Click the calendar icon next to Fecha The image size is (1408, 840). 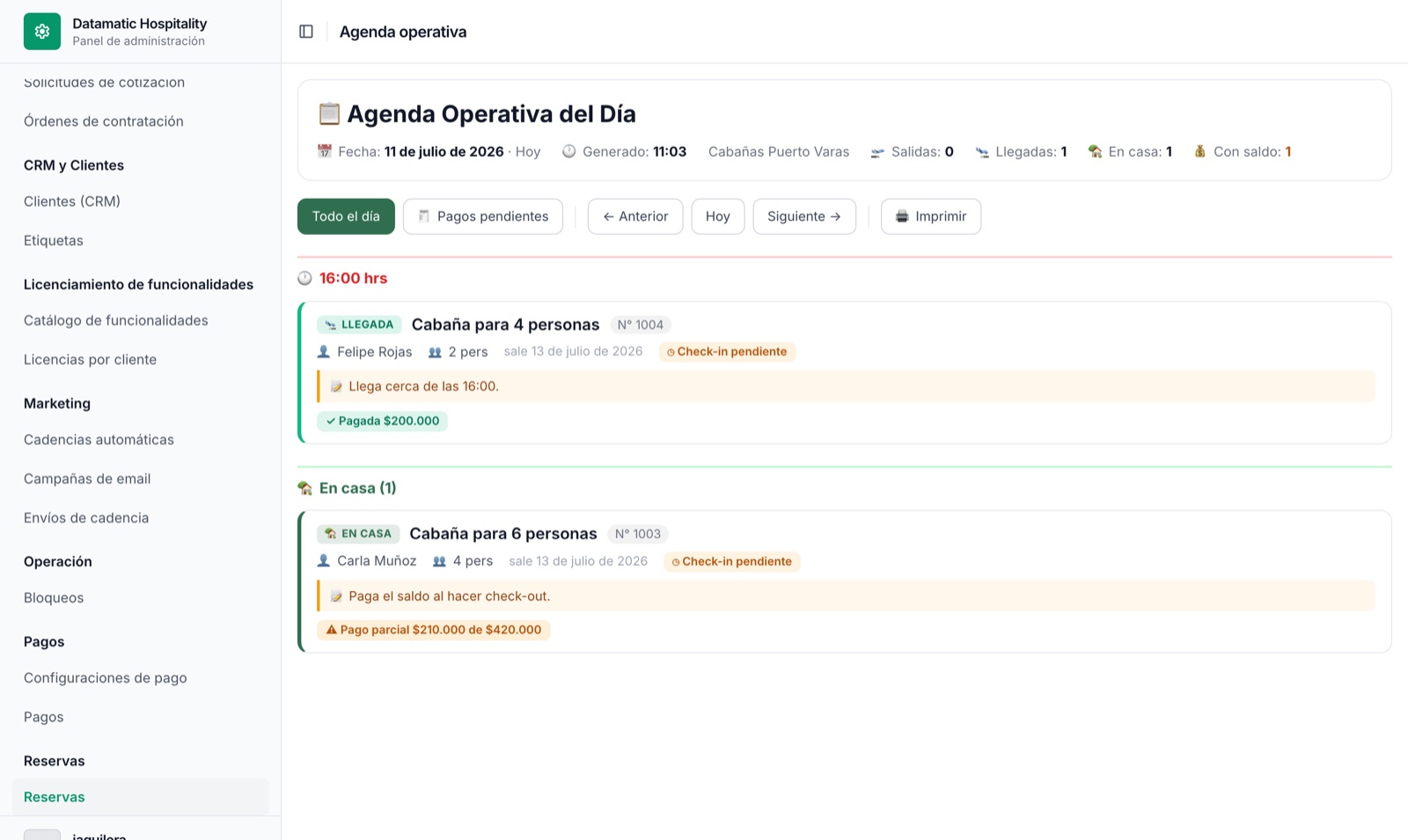(x=325, y=151)
